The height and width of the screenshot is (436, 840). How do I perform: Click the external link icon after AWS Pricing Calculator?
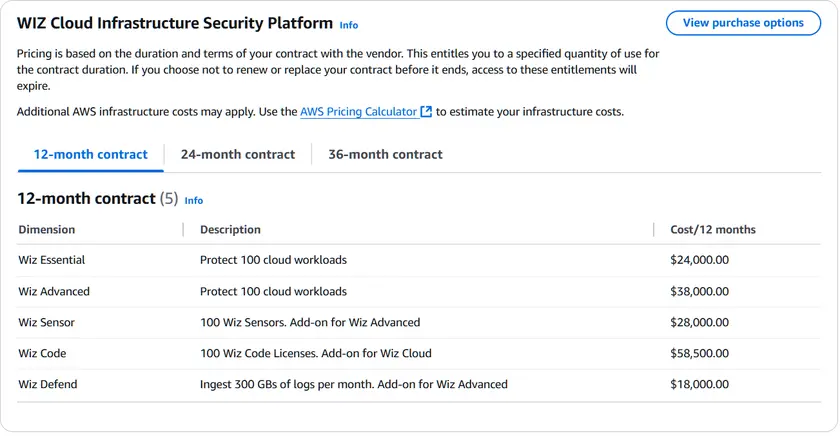pyautogui.click(x=426, y=111)
